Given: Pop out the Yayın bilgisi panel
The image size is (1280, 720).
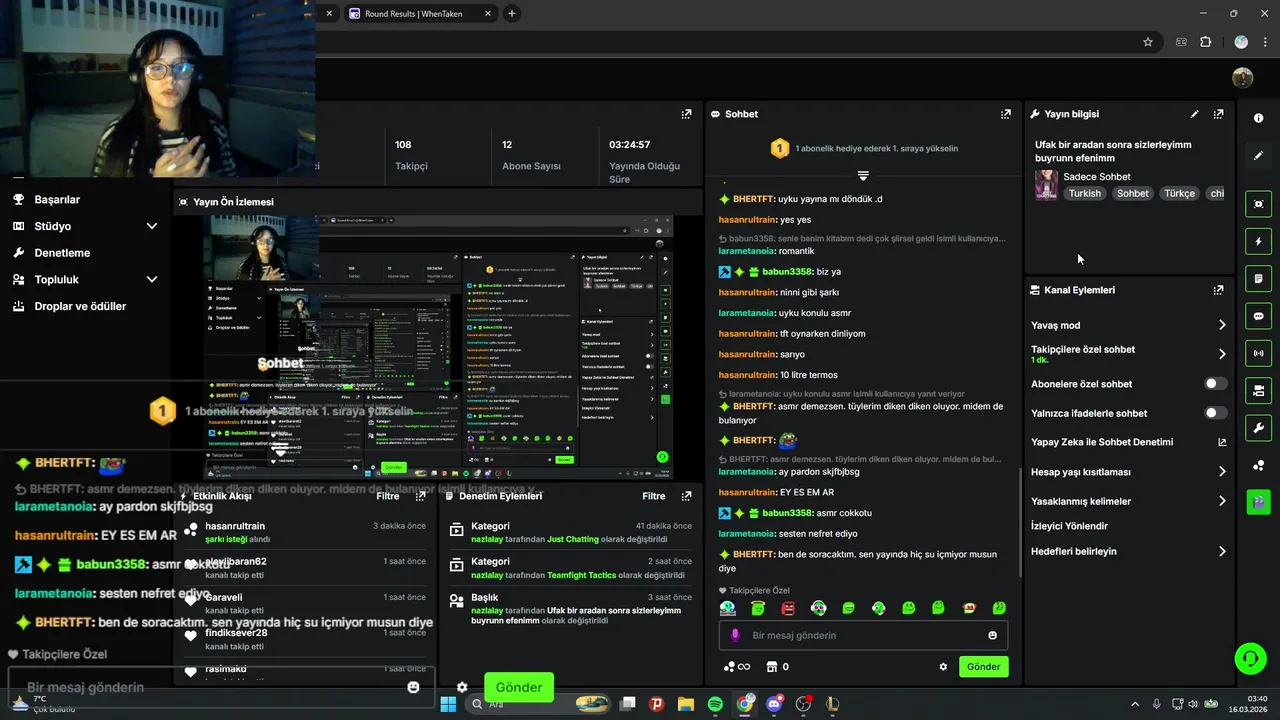Looking at the screenshot, I should point(1218,114).
